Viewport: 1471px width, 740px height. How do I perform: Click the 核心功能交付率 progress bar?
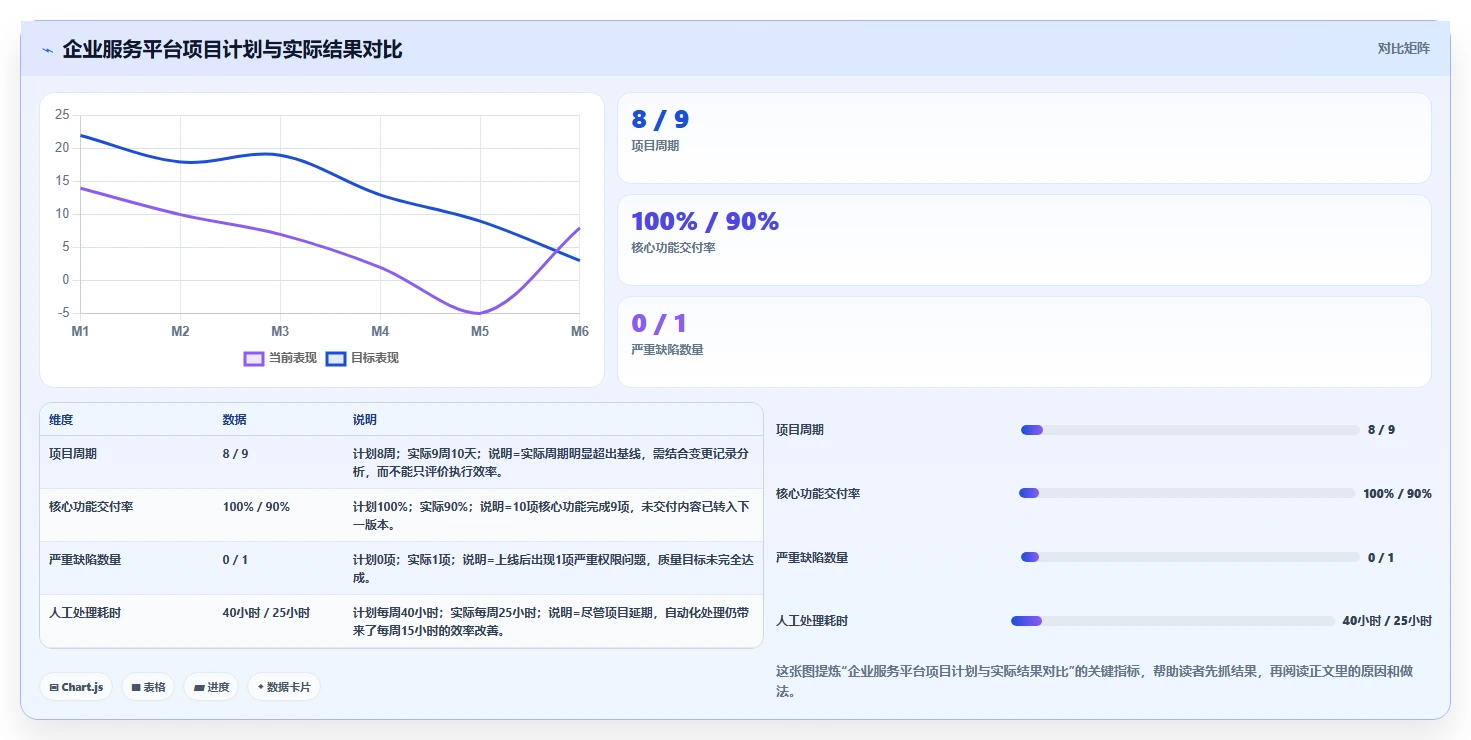pyautogui.click(x=1187, y=493)
